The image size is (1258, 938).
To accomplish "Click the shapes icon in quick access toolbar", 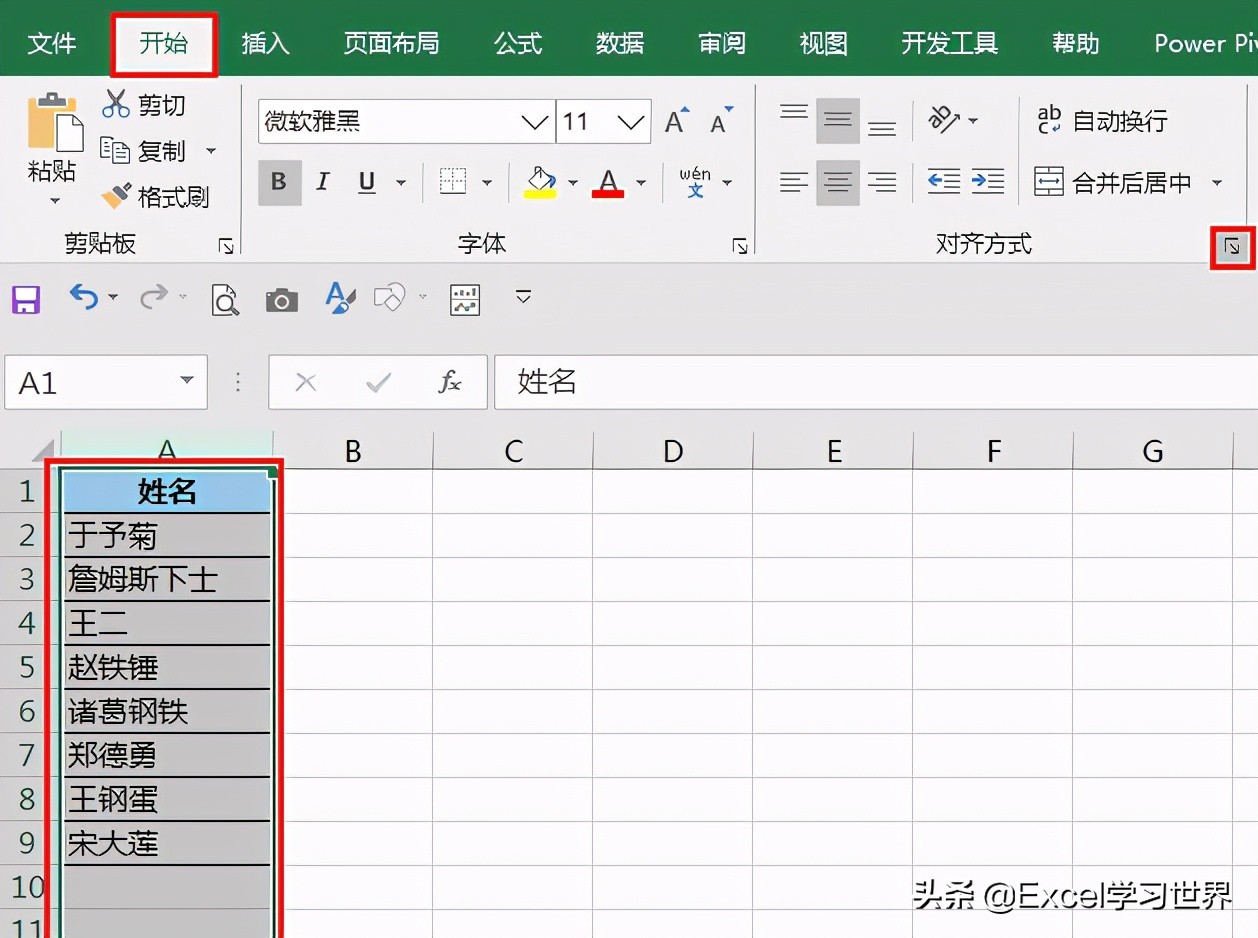I will pos(390,297).
